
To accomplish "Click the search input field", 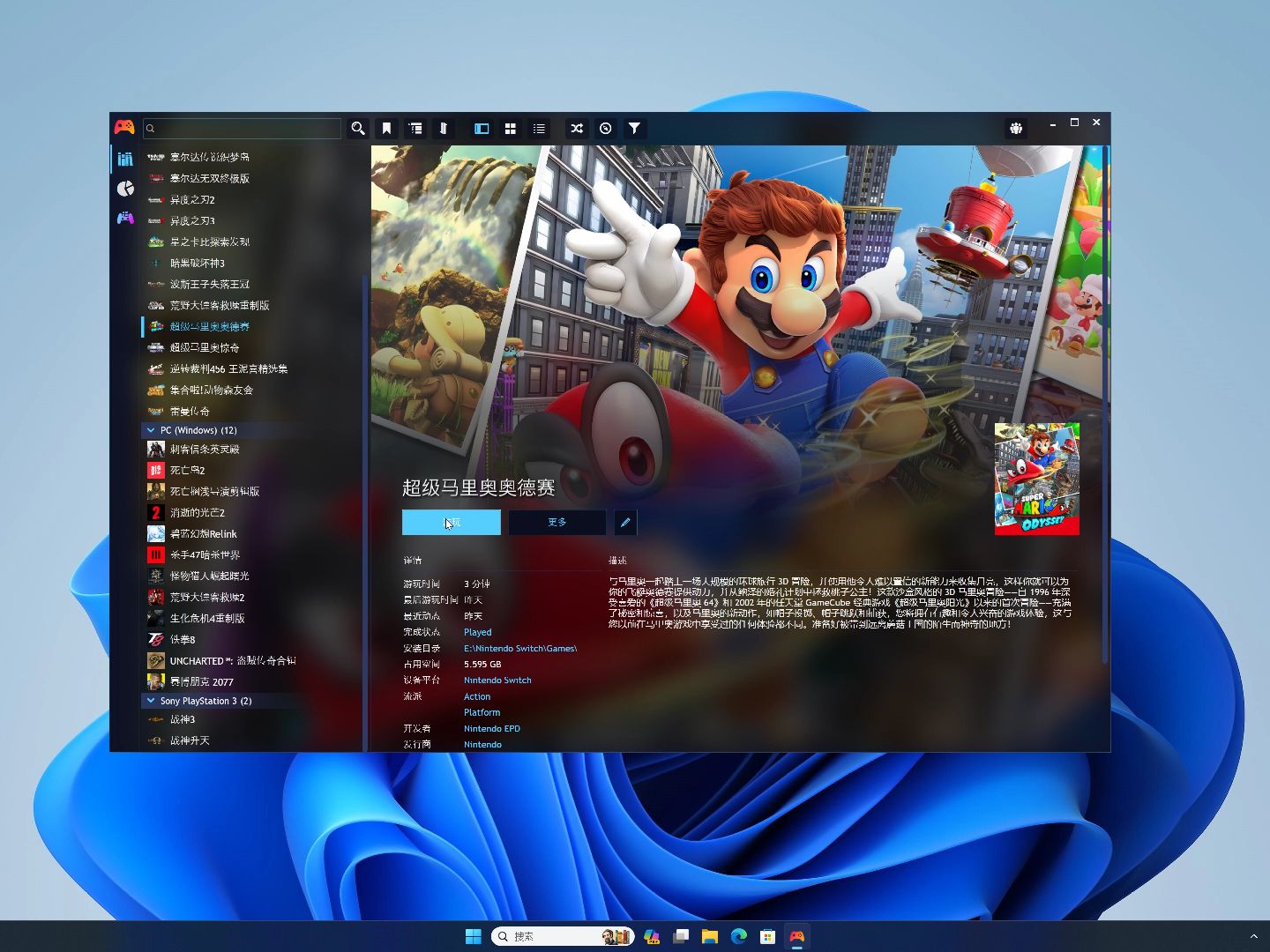I will 242,129.
